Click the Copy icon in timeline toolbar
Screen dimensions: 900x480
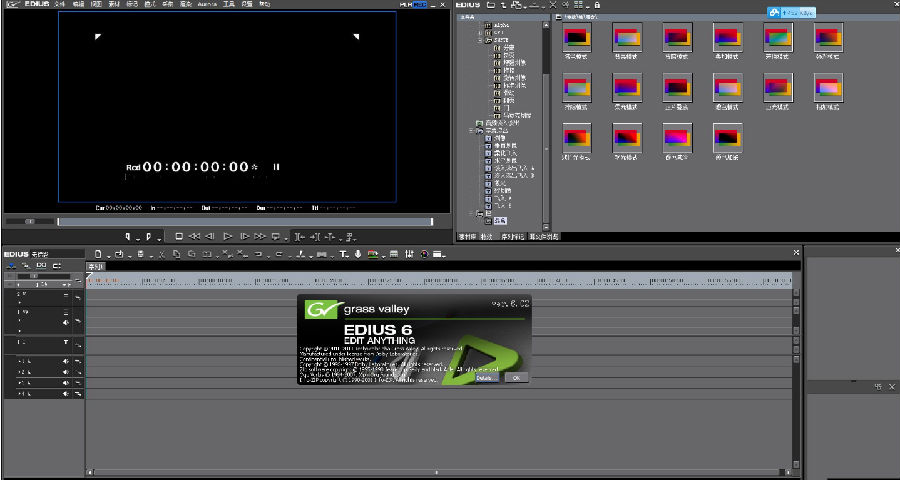click(177, 254)
